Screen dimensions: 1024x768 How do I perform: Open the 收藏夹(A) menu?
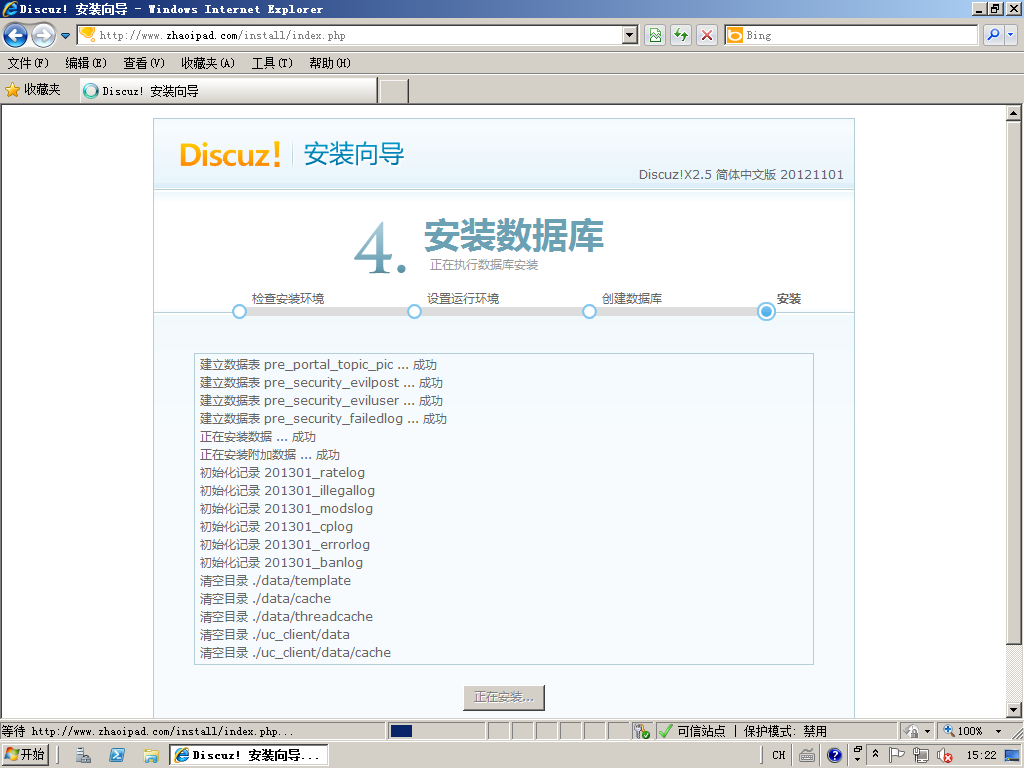tap(208, 63)
